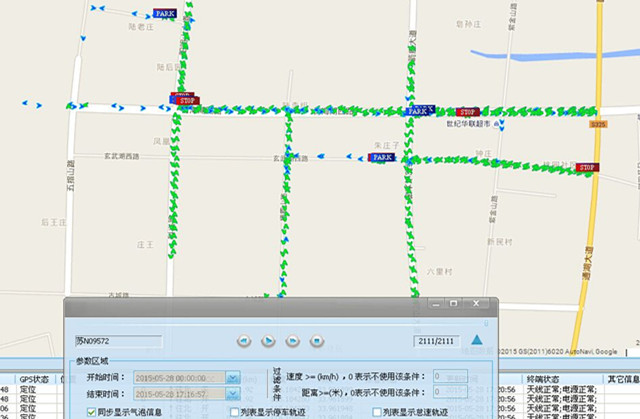Click the rewind playback button
The width and height of the screenshot is (640, 419).
(x=243, y=341)
